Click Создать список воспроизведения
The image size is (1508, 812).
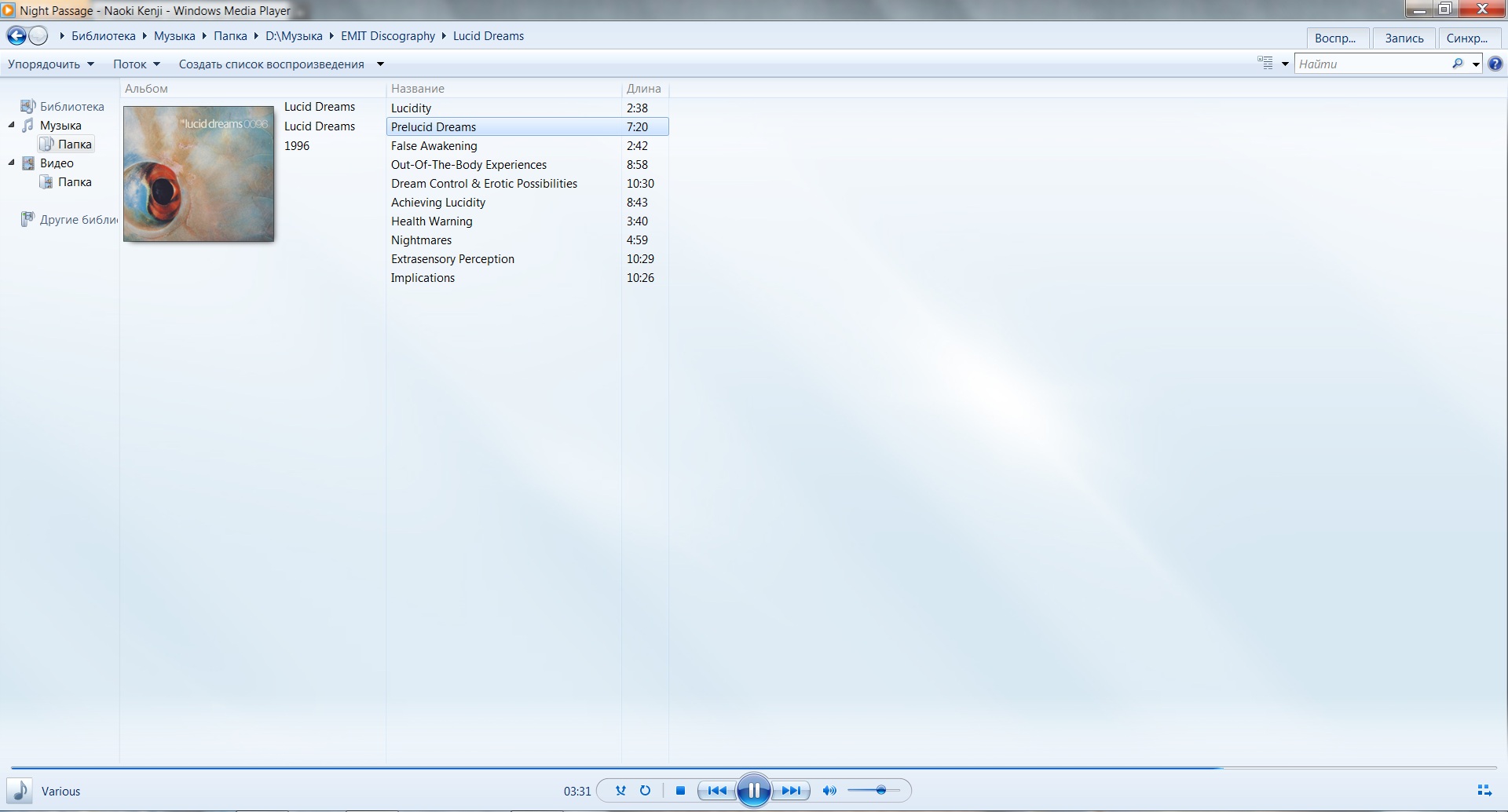[x=271, y=64]
